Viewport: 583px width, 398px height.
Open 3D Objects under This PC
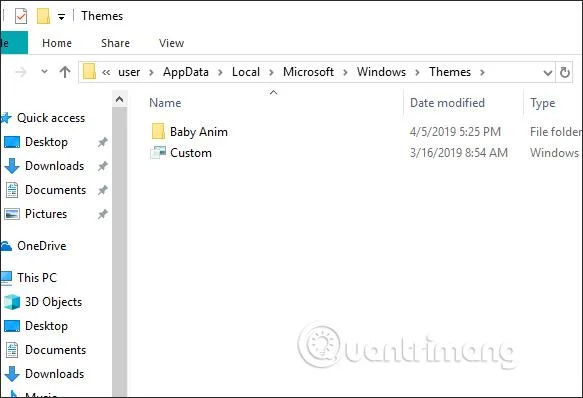tap(53, 302)
